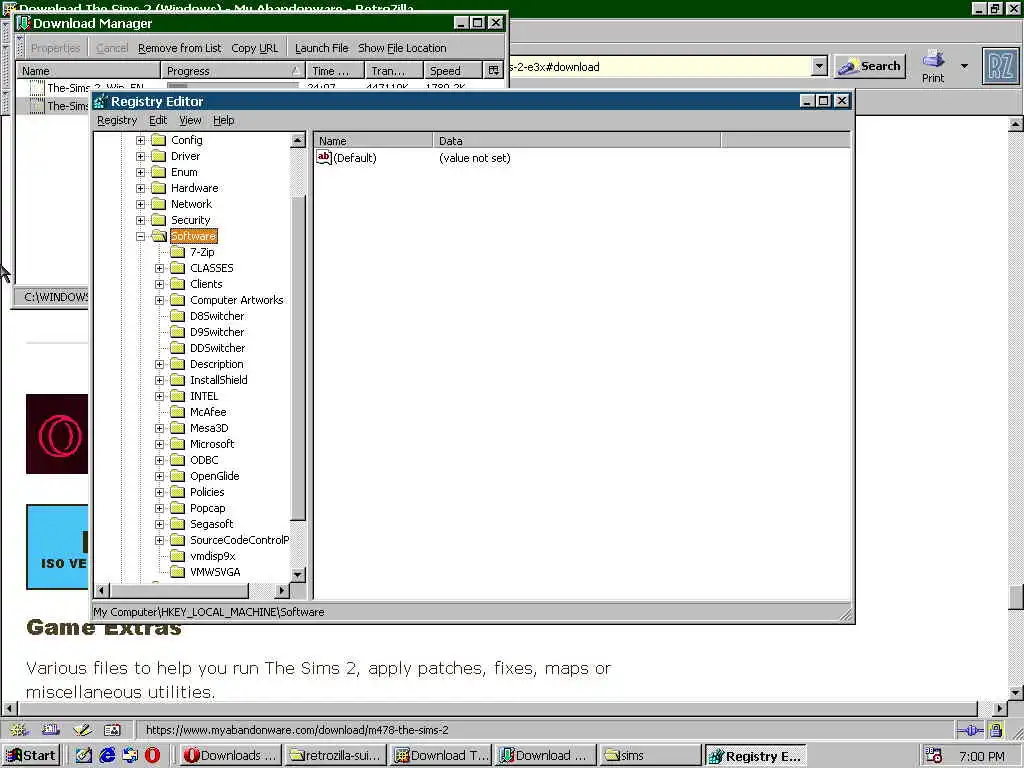Screen dimensions: 1024x768
Task: Select the 7-Zip folder icon in tree
Action: click(x=178, y=252)
